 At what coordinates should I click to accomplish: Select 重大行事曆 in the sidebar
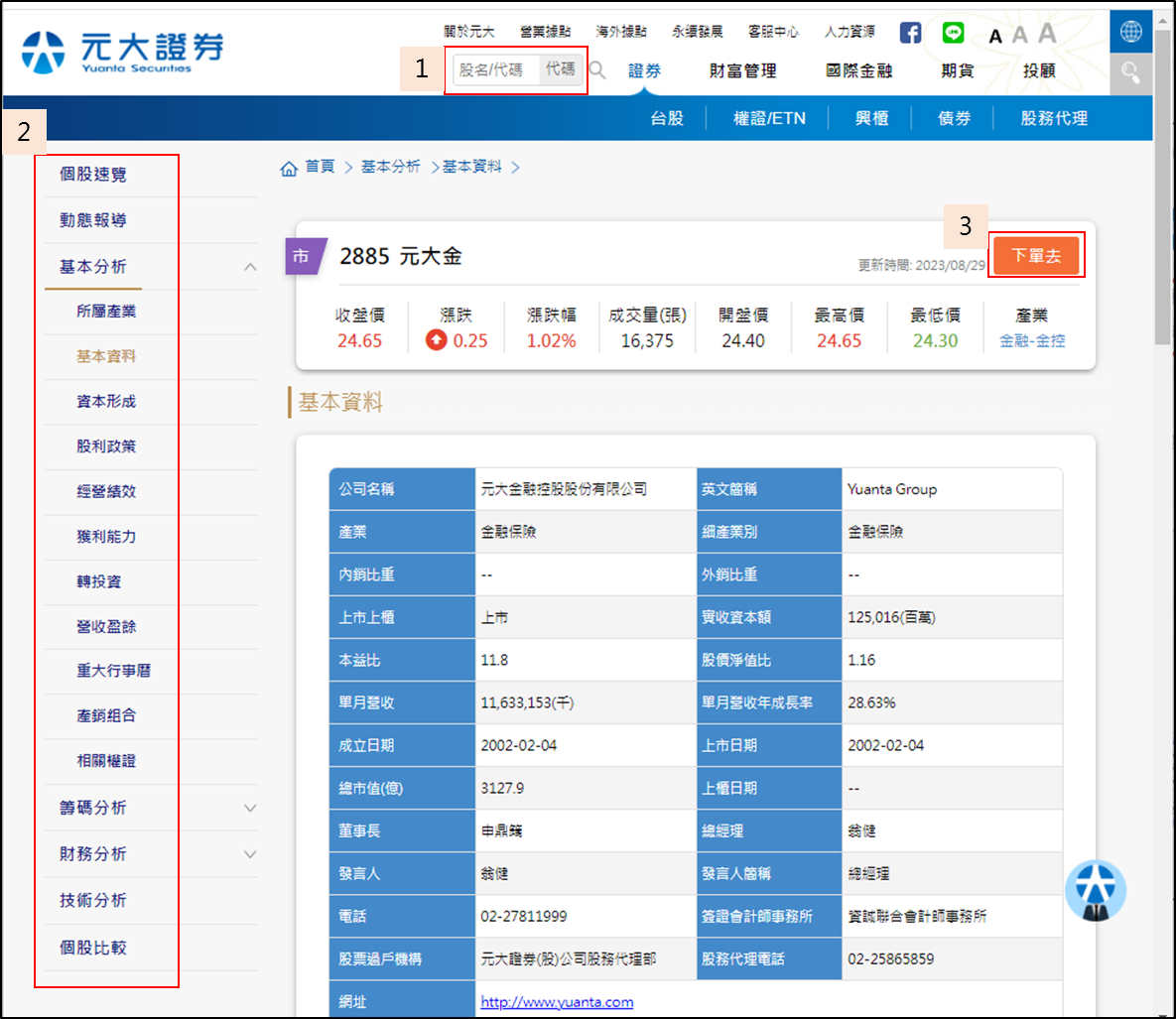coord(113,671)
